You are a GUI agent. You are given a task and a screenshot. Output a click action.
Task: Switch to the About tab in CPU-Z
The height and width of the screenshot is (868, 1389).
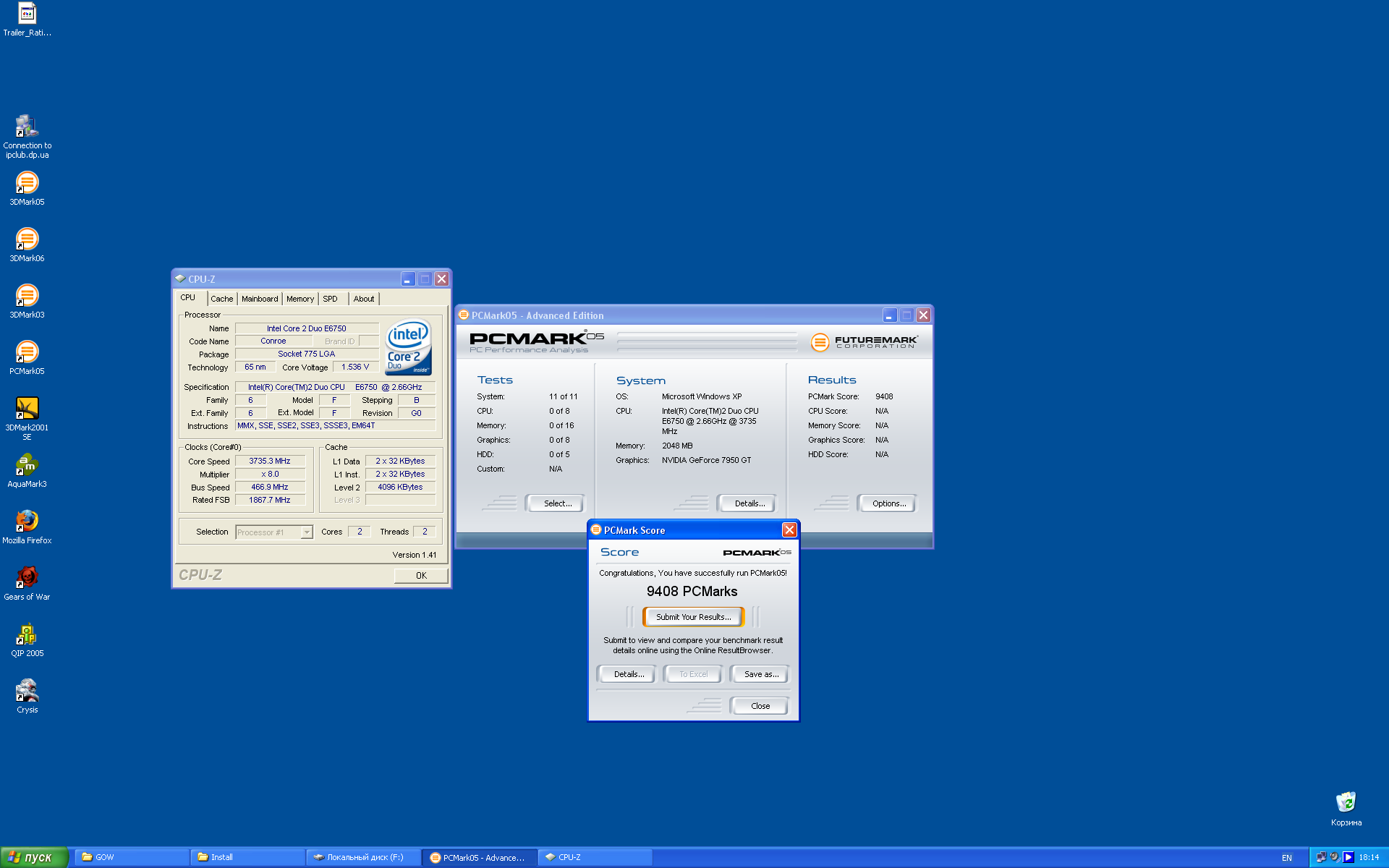tap(364, 299)
